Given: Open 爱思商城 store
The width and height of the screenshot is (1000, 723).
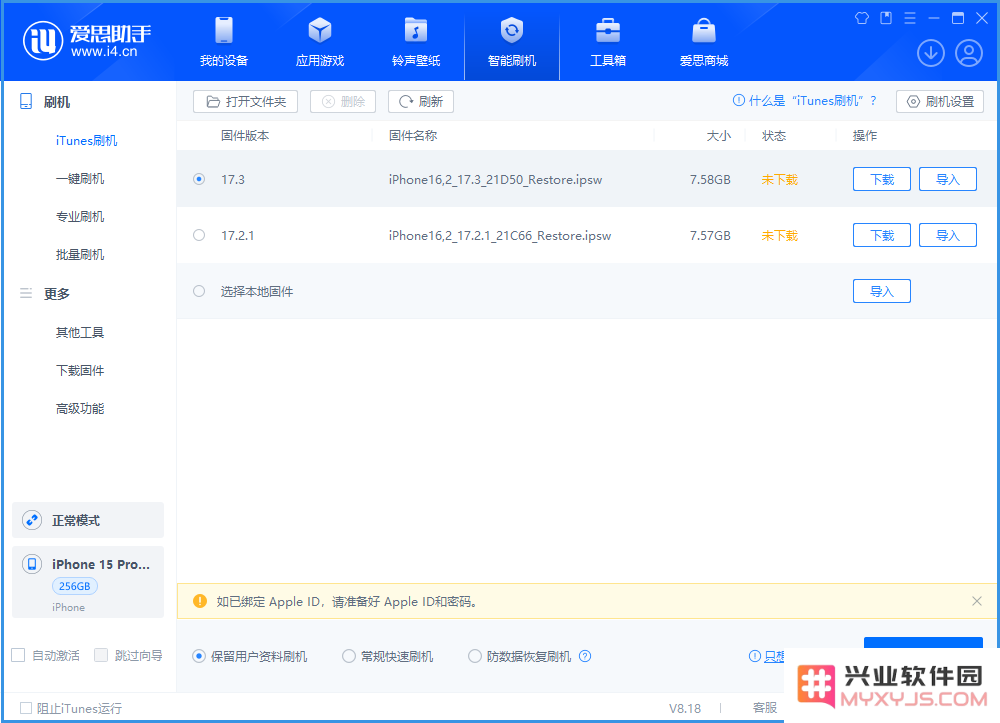Looking at the screenshot, I should click(703, 42).
